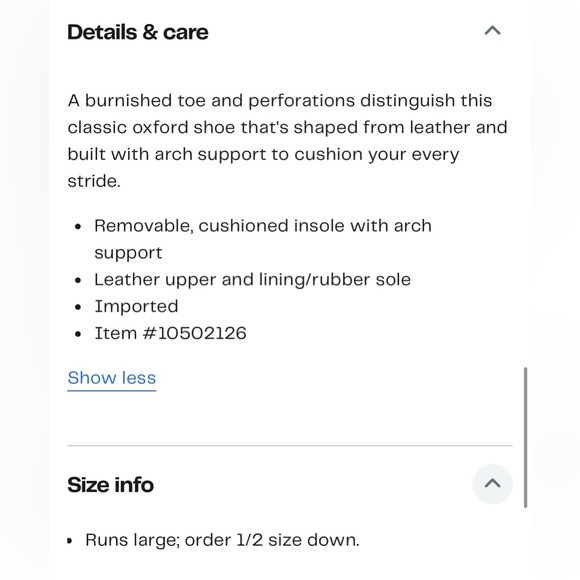Click the Imported bullet item

point(136,306)
